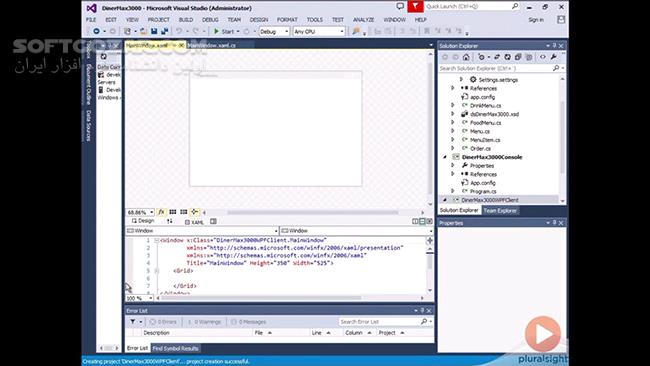The image size is (650, 366).
Task: Click Solution Explorer Refresh icon
Action: (x=507, y=57)
